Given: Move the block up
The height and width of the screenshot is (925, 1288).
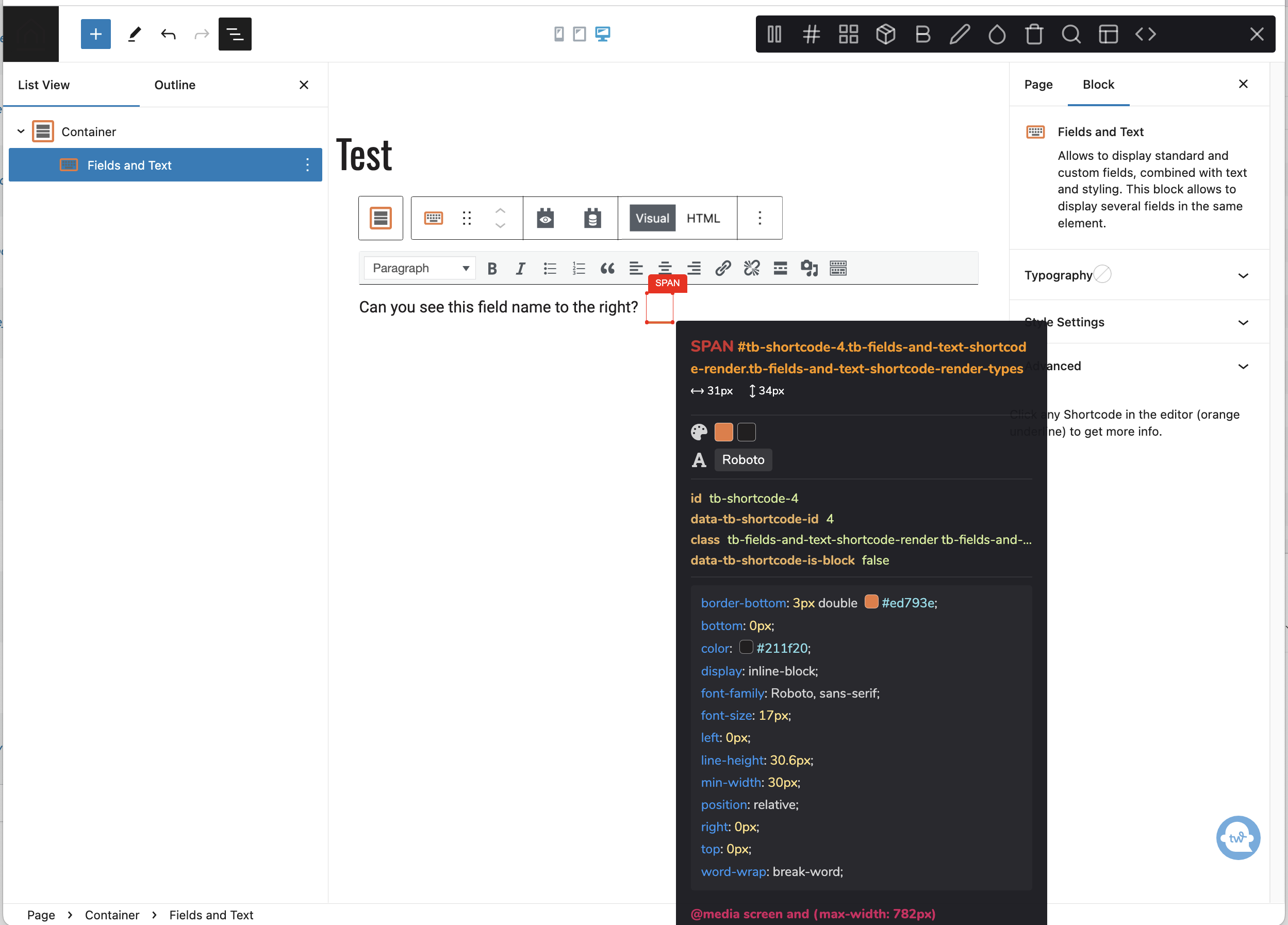Looking at the screenshot, I should coord(500,211).
